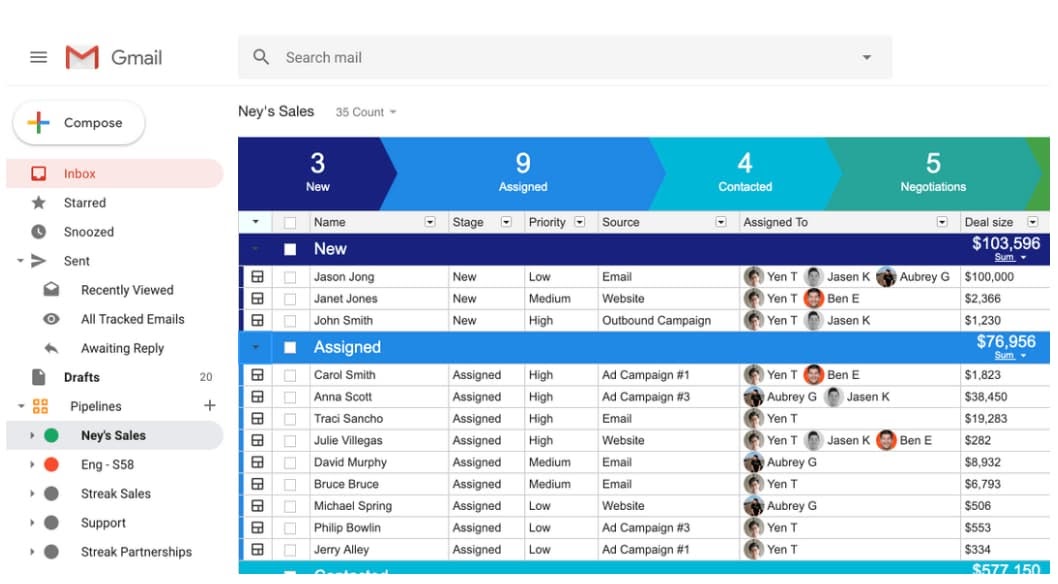
Task: Click the Awaiting Reply arrow icon
Action: (51, 348)
